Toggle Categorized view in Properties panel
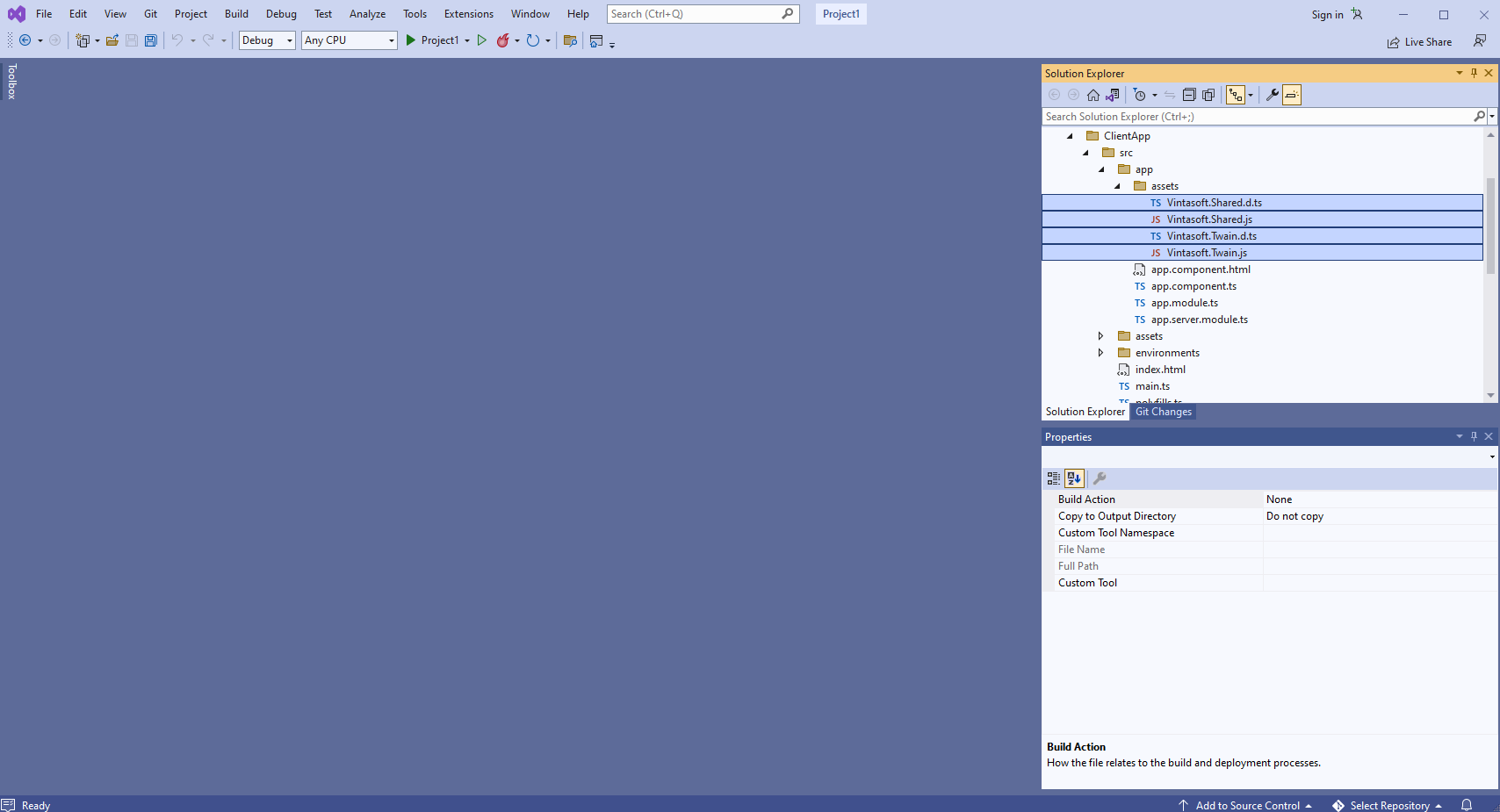Viewport: 1500px width, 812px height. point(1054,478)
